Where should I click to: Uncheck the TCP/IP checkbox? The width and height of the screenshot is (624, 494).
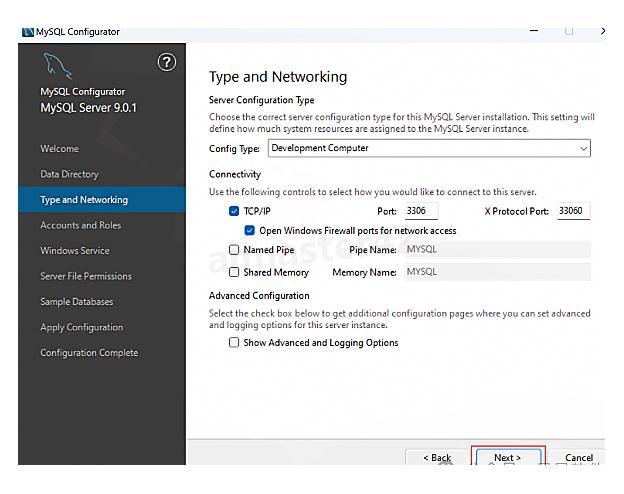234,211
